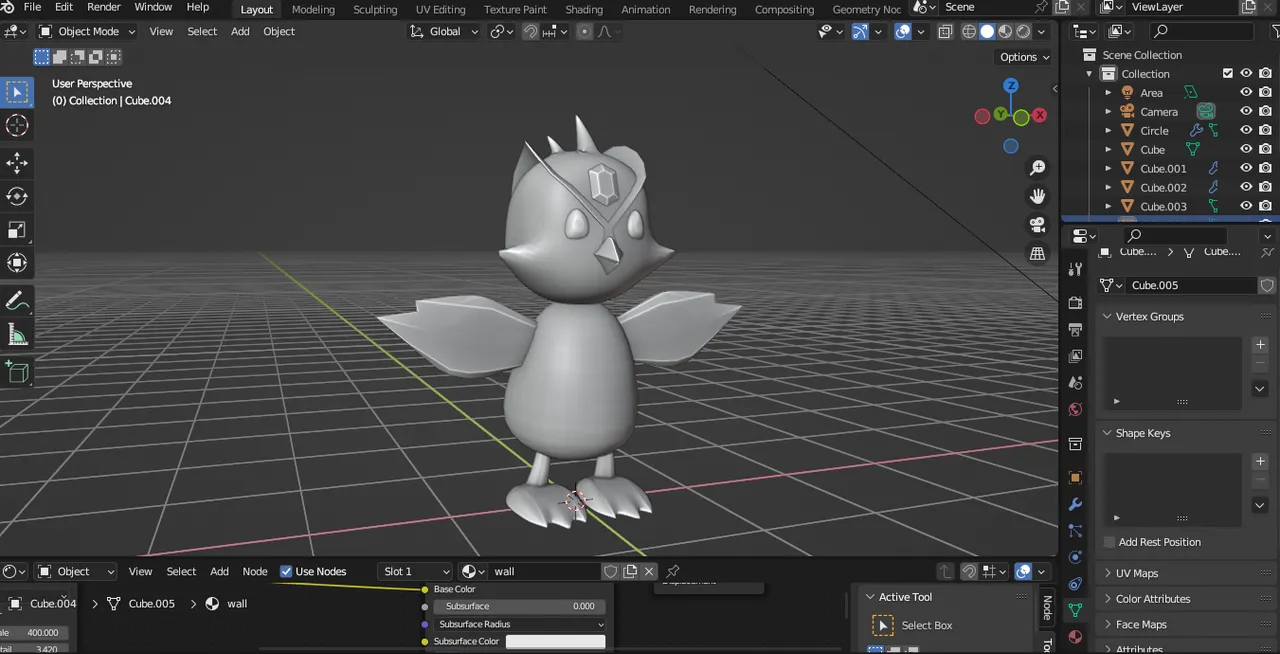Open the Global transform orientation dropdown
This screenshot has width=1280, height=654.
pos(443,31)
